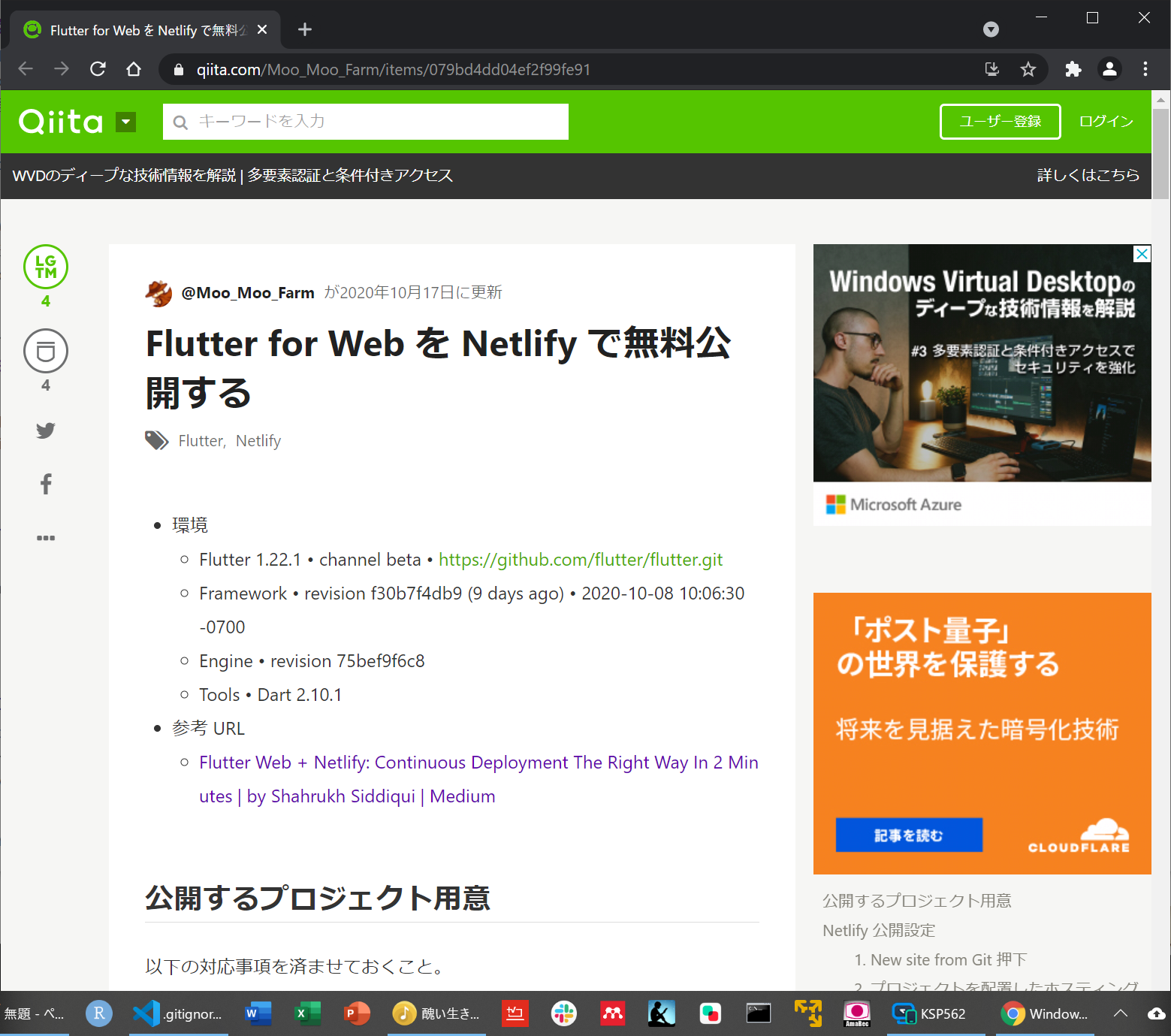Open 詳しくはこちら banner link
This screenshot has height=1036, width=1171.
pyautogui.click(x=1088, y=175)
